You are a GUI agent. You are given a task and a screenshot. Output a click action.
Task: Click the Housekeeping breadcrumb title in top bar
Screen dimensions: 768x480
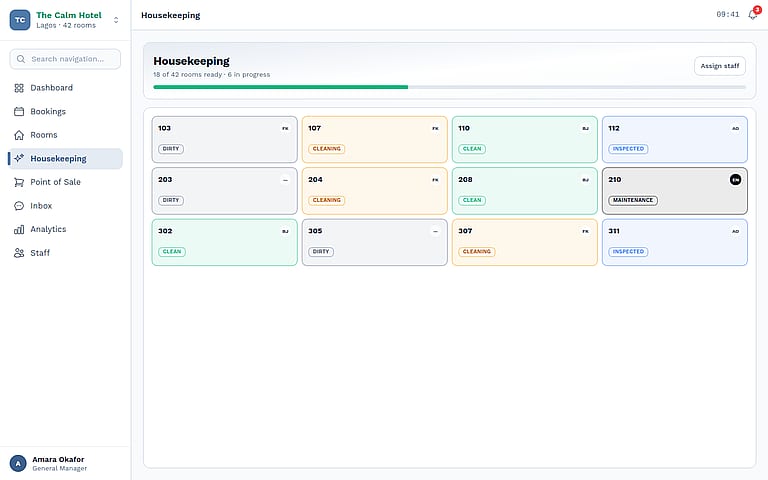[170, 16]
